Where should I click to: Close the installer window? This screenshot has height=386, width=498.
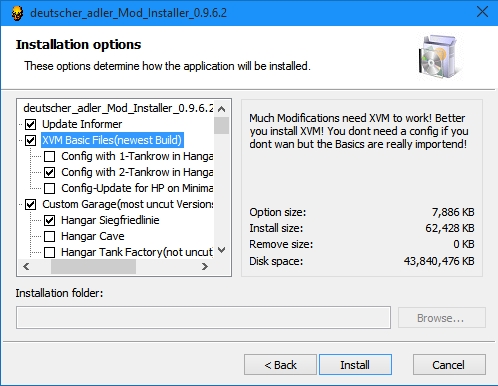coord(482,12)
